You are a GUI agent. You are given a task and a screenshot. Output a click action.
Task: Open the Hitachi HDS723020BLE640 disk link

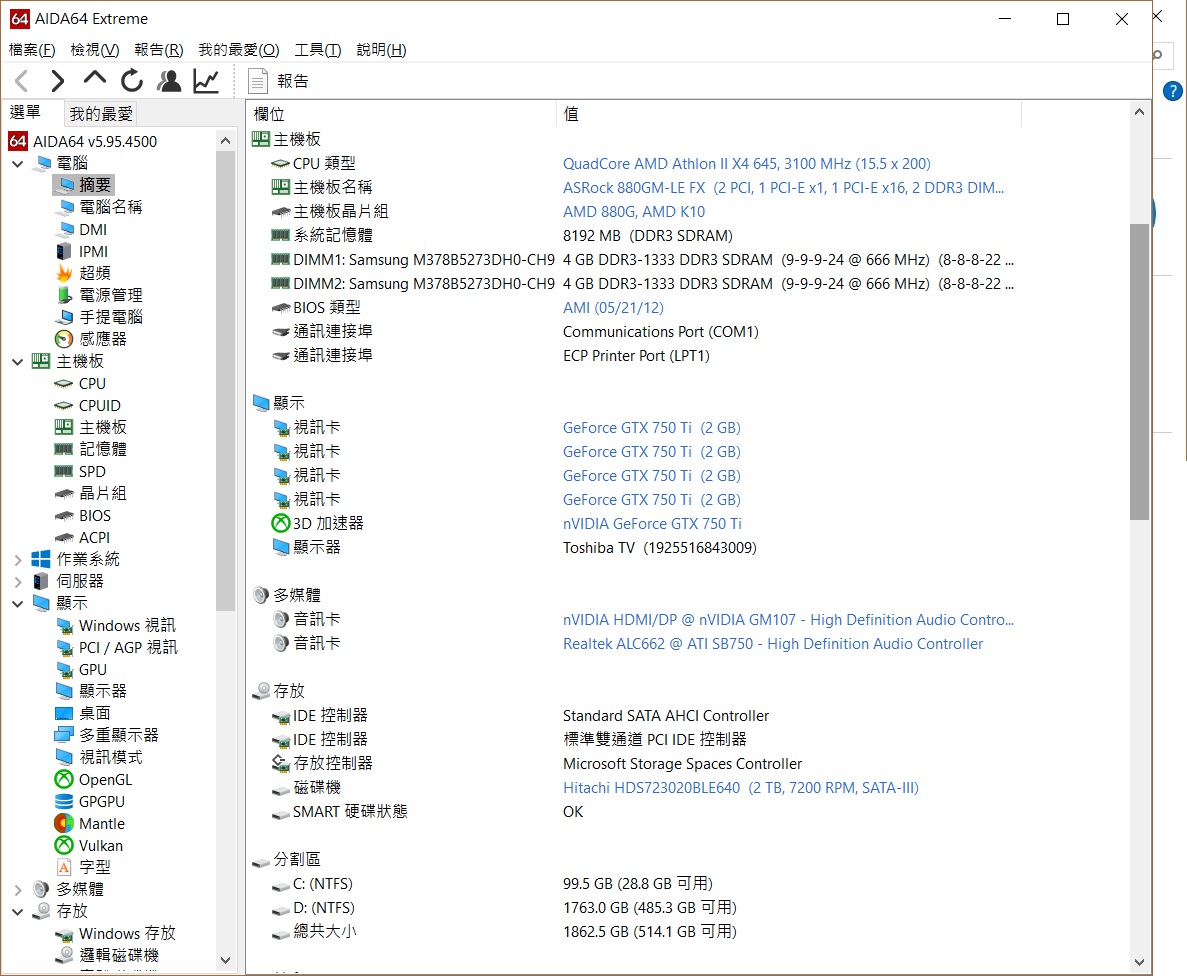point(740,788)
